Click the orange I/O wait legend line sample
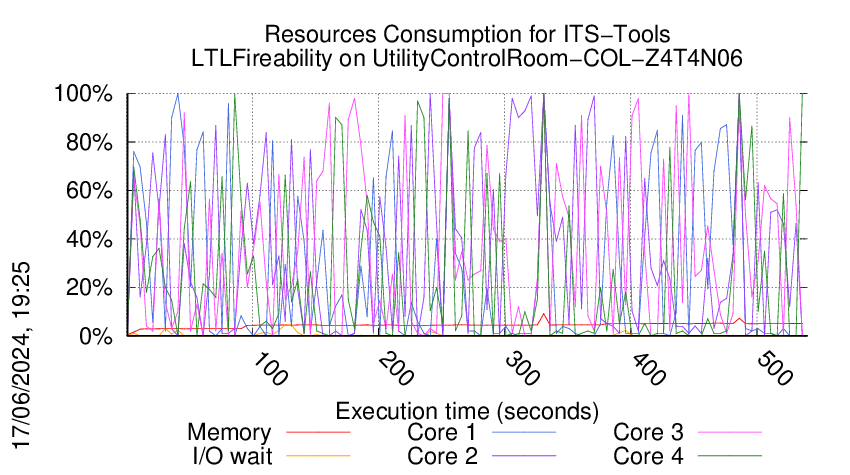850x475 pixels. (x=318, y=456)
